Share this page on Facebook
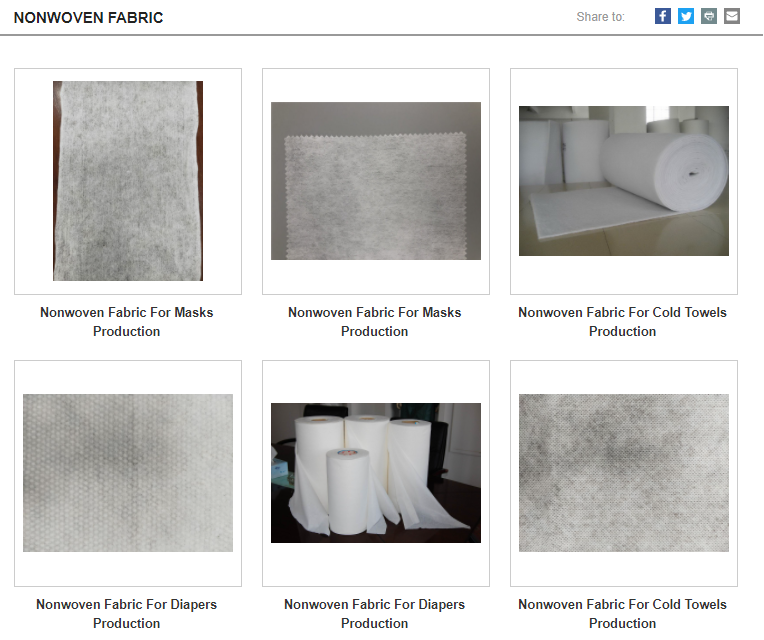The height and width of the screenshot is (640, 764). (x=663, y=16)
